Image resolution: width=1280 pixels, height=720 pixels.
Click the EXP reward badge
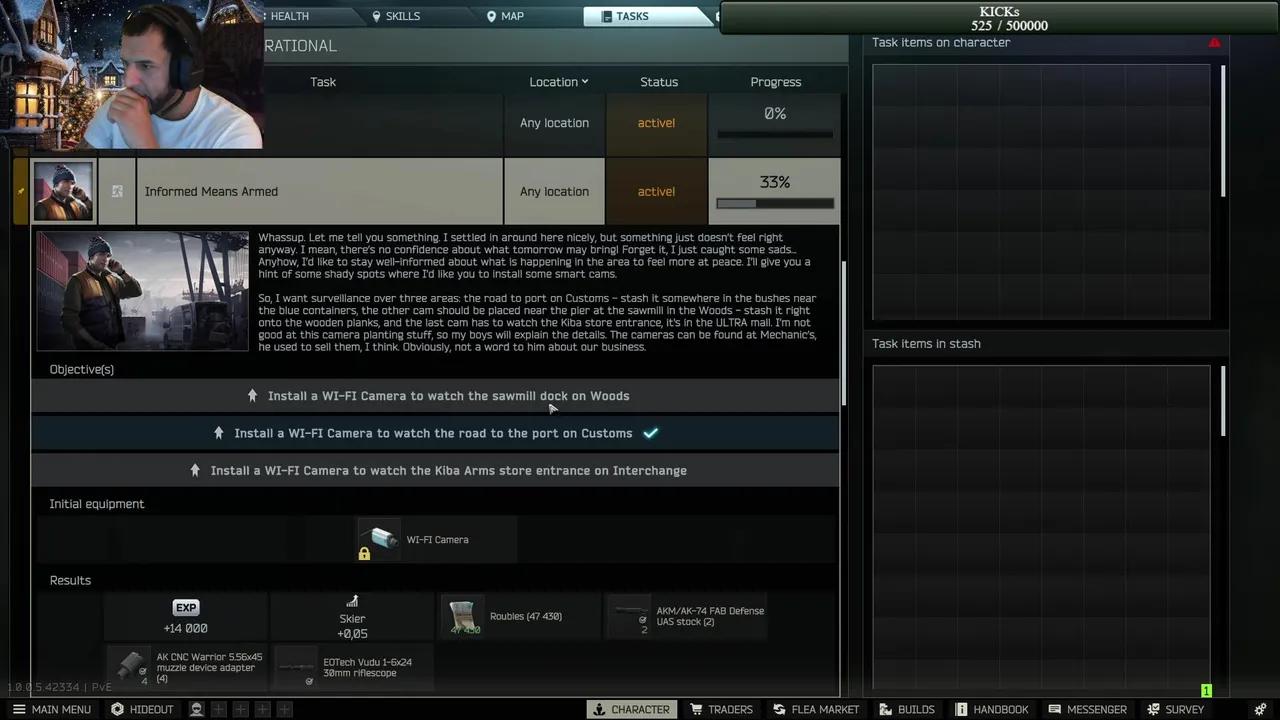pos(186,607)
